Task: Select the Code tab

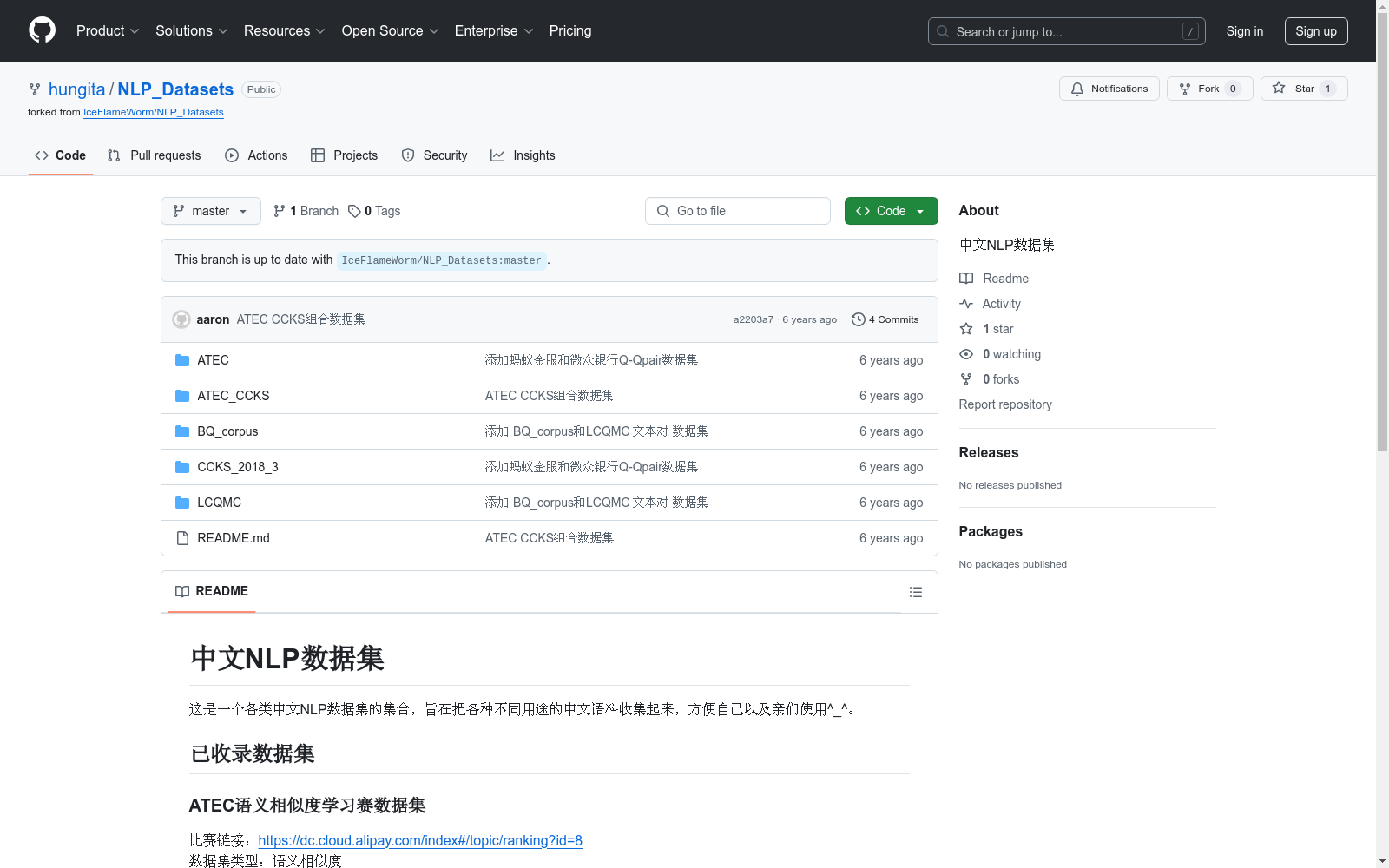Action: coord(60,155)
